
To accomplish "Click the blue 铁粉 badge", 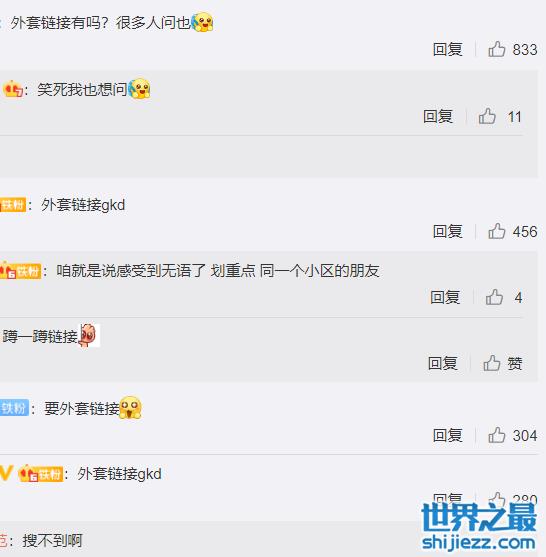I will click(x=14, y=408).
